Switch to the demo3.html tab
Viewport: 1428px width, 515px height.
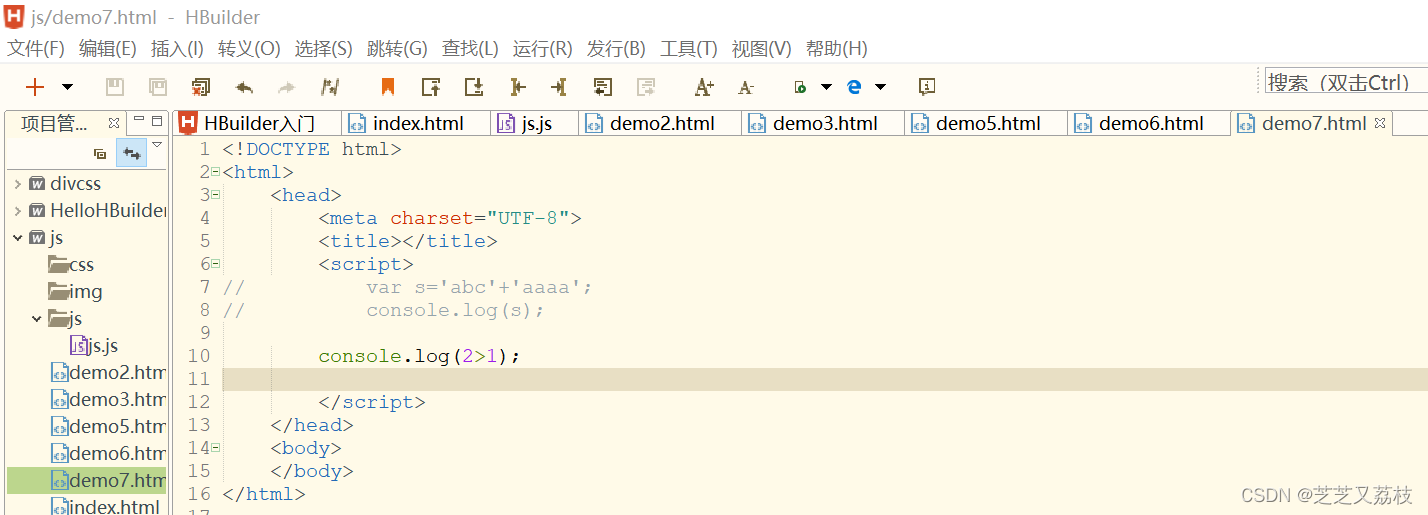[824, 123]
